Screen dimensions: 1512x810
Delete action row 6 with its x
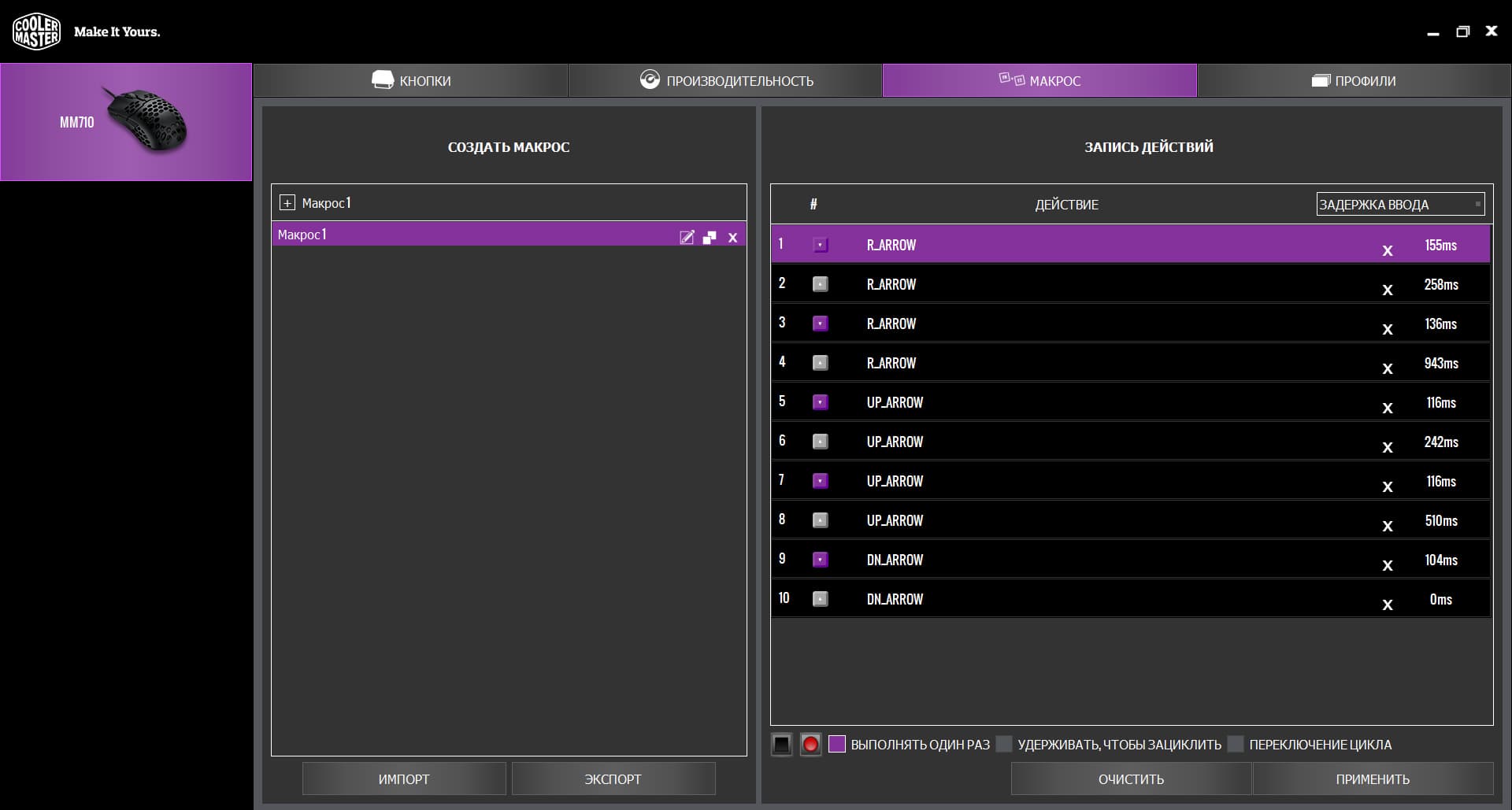[x=1388, y=448]
